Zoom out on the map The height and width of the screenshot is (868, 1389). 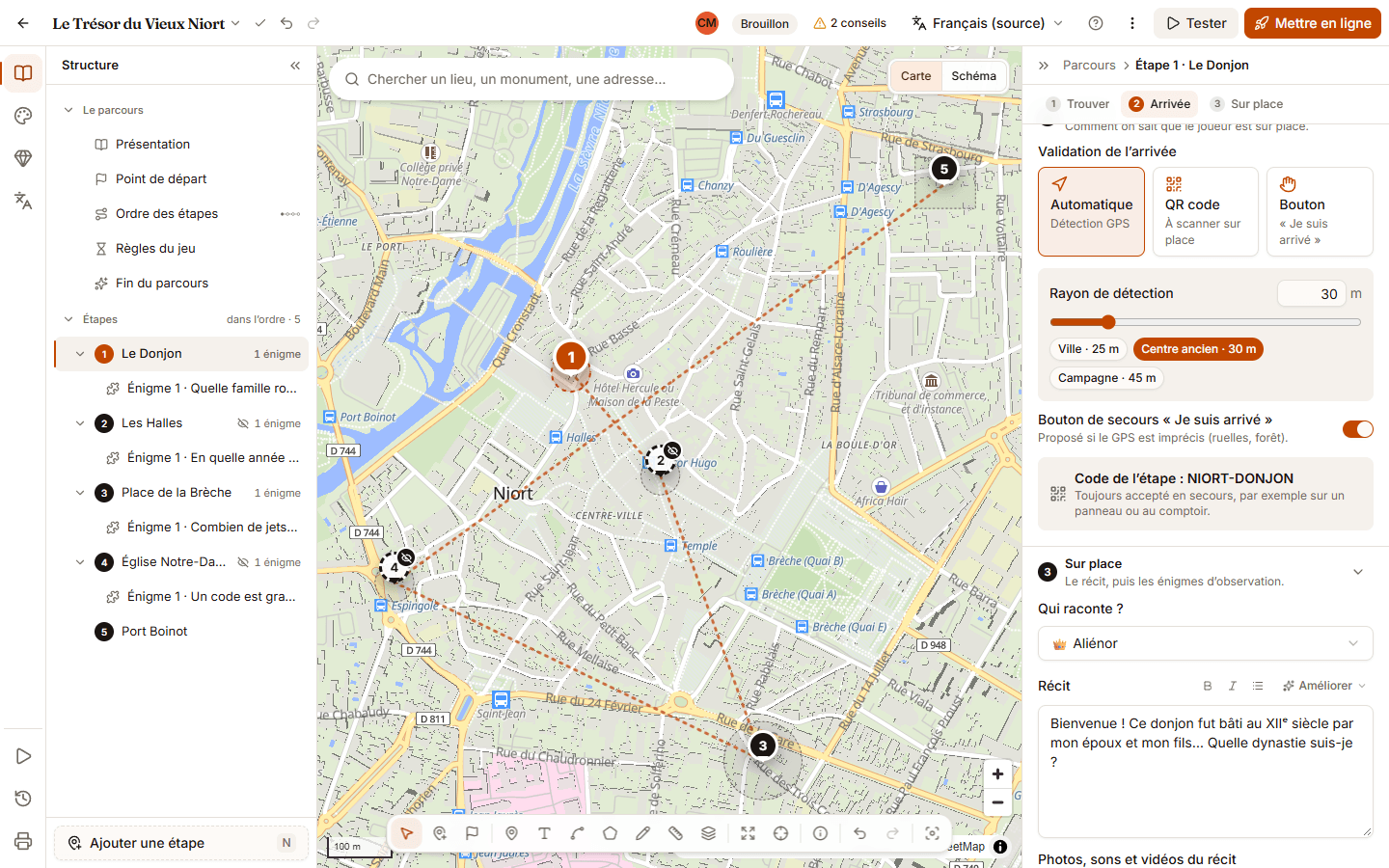pos(997,801)
